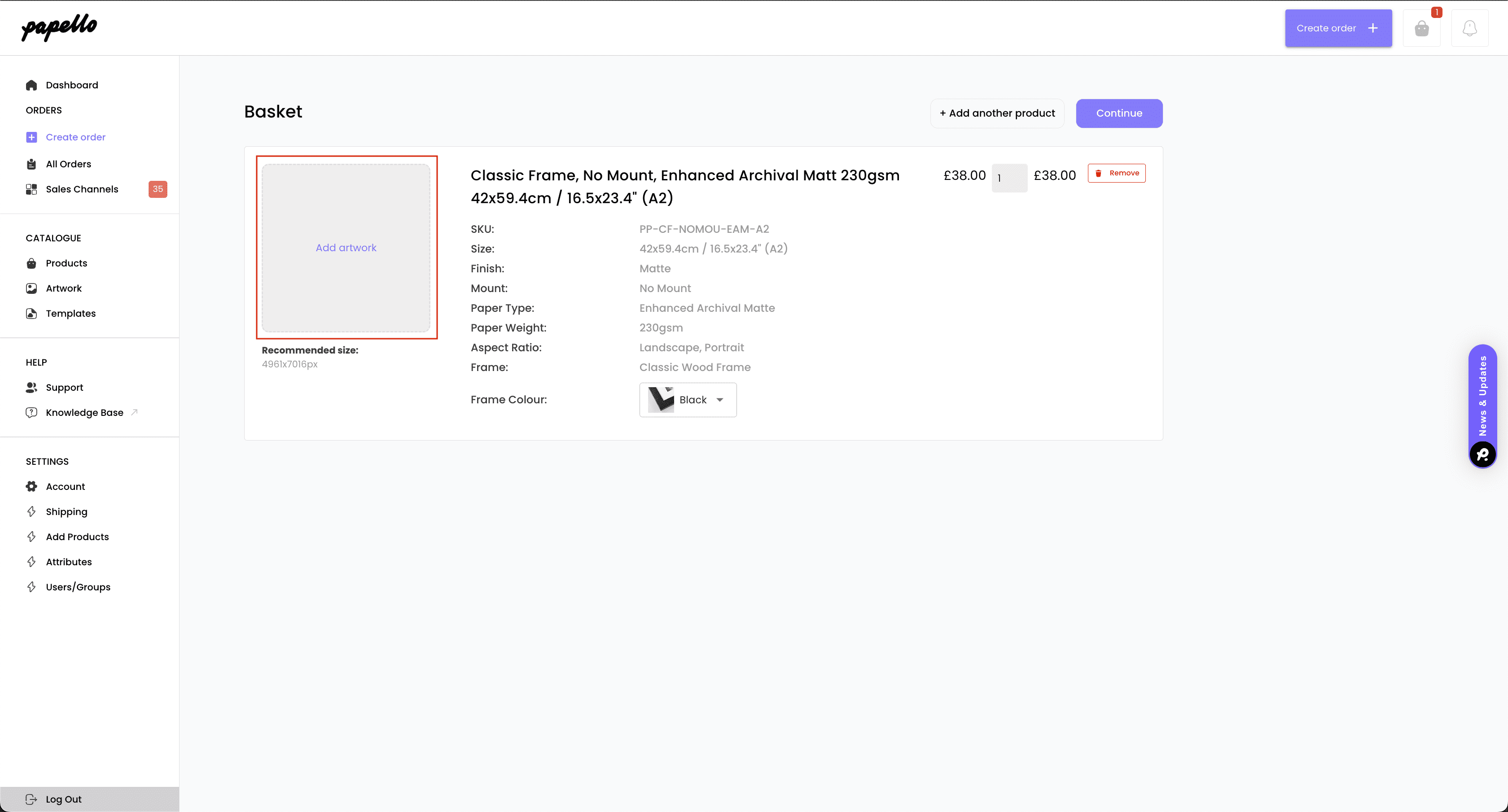Click the All Orders clipboard icon

31,164
